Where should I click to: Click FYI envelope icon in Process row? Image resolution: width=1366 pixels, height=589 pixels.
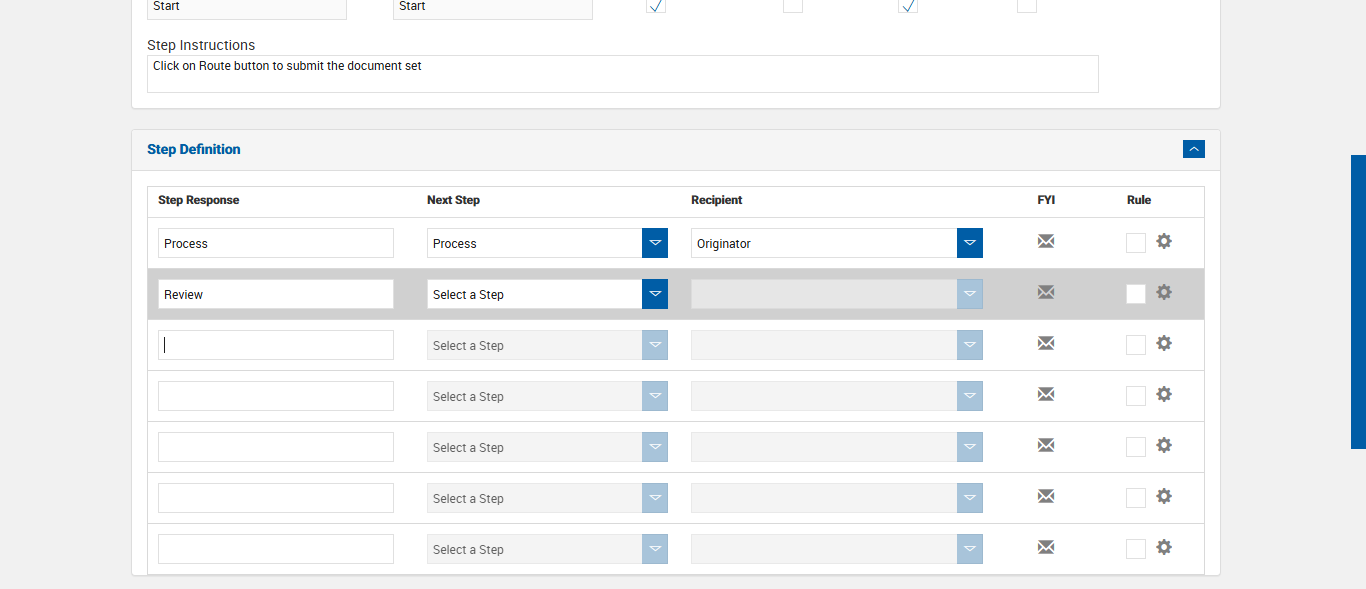(x=1046, y=241)
